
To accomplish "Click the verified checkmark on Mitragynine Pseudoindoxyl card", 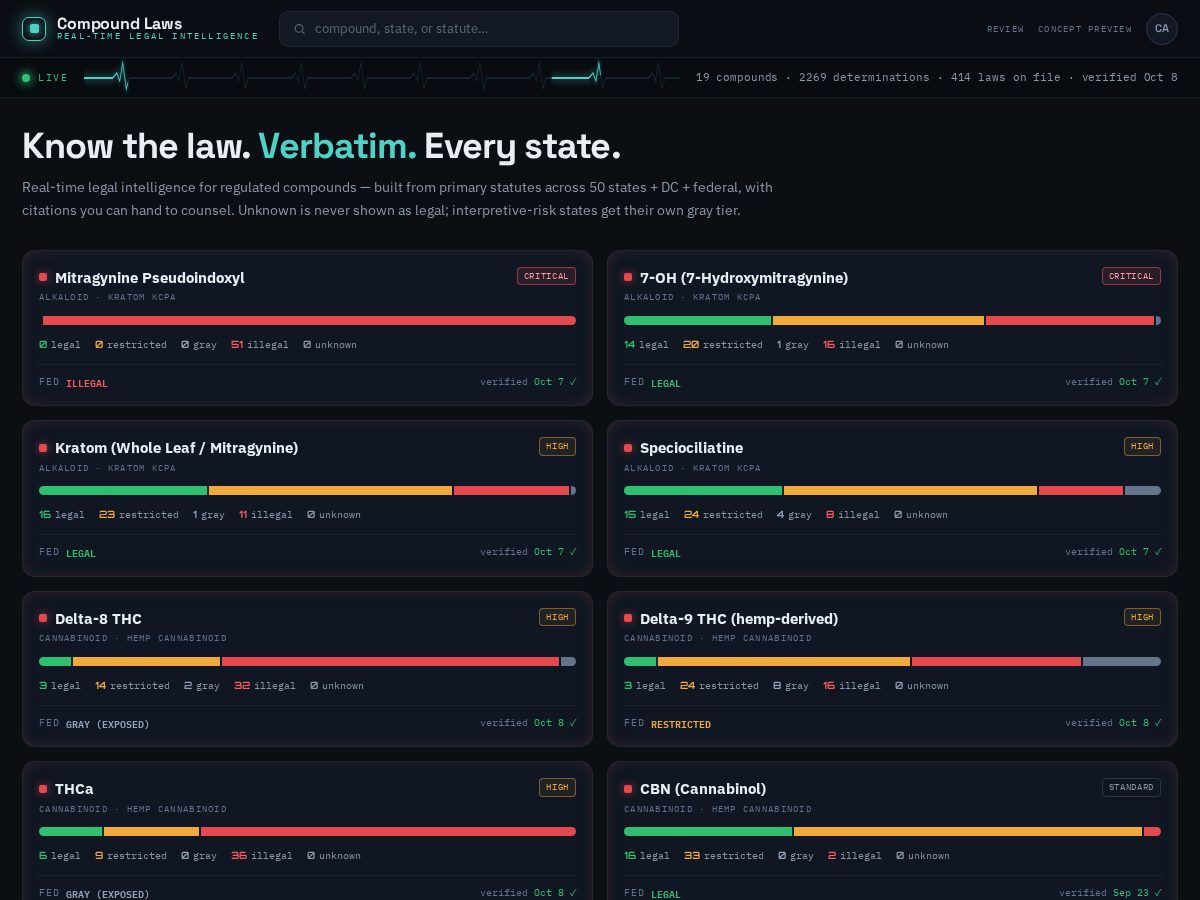I will pos(573,382).
